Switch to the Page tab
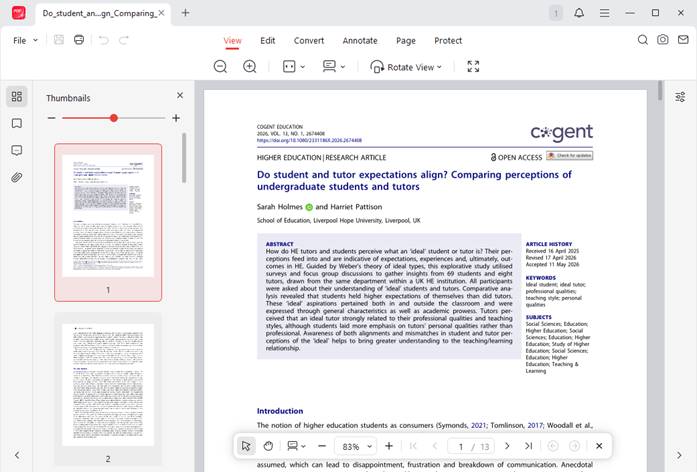697x472 pixels. point(406,40)
